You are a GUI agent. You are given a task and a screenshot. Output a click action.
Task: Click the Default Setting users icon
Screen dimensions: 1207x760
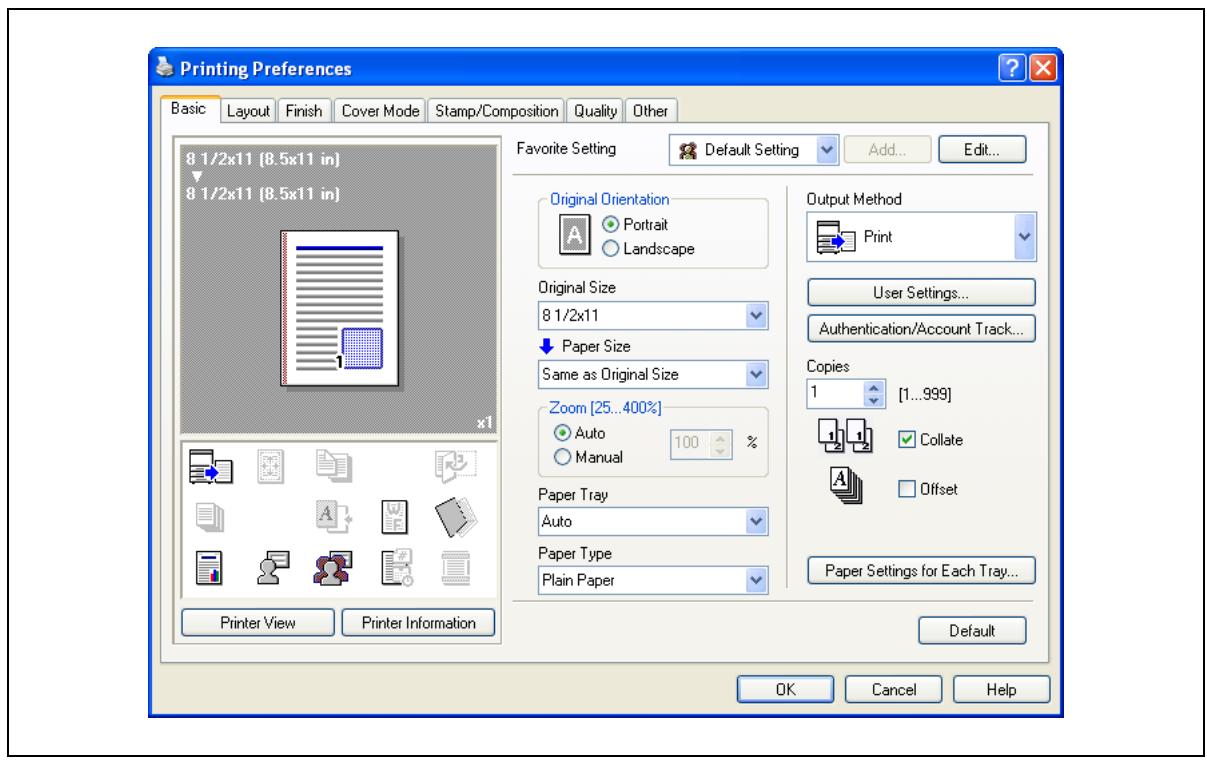click(689, 150)
